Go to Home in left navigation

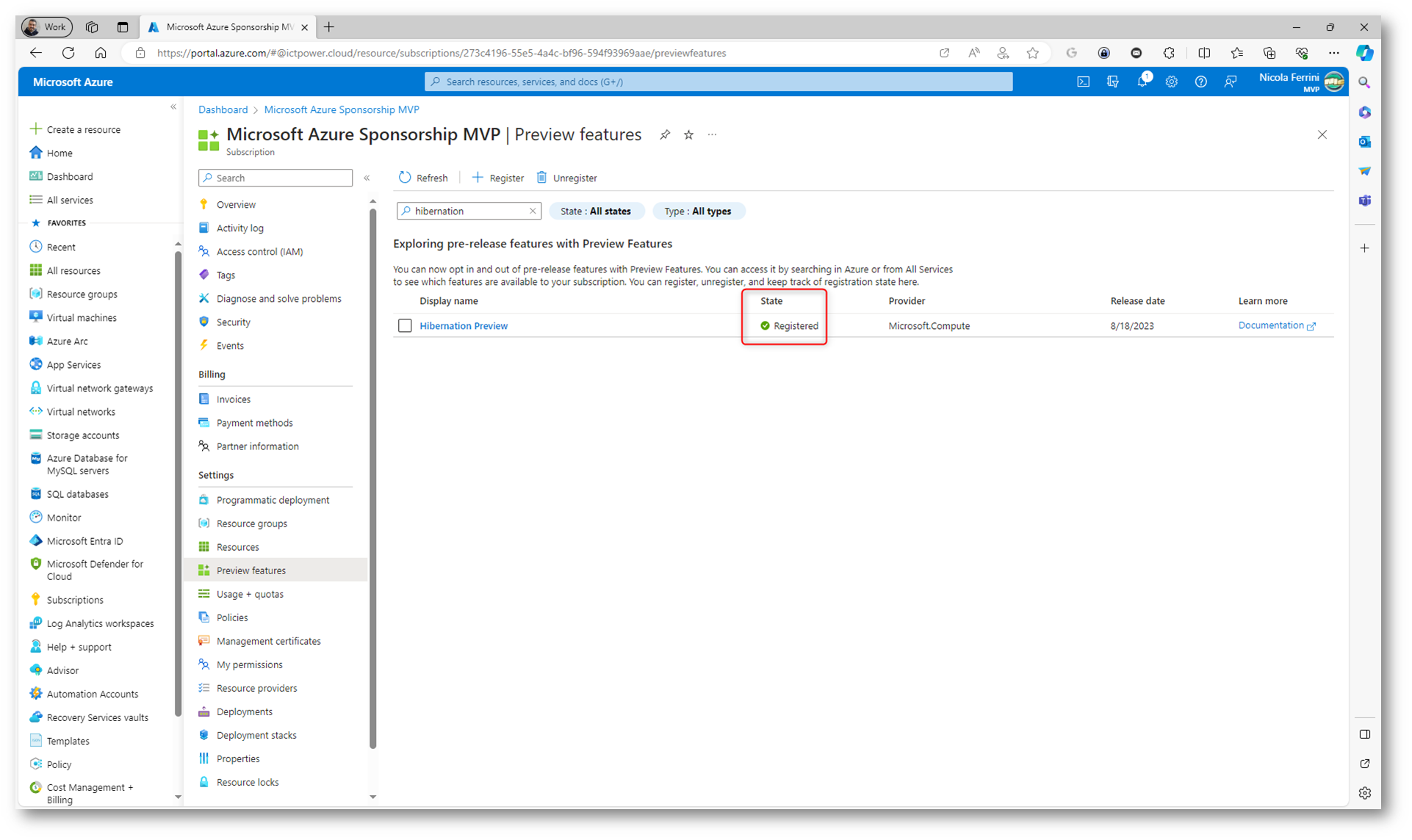click(x=51, y=153)
